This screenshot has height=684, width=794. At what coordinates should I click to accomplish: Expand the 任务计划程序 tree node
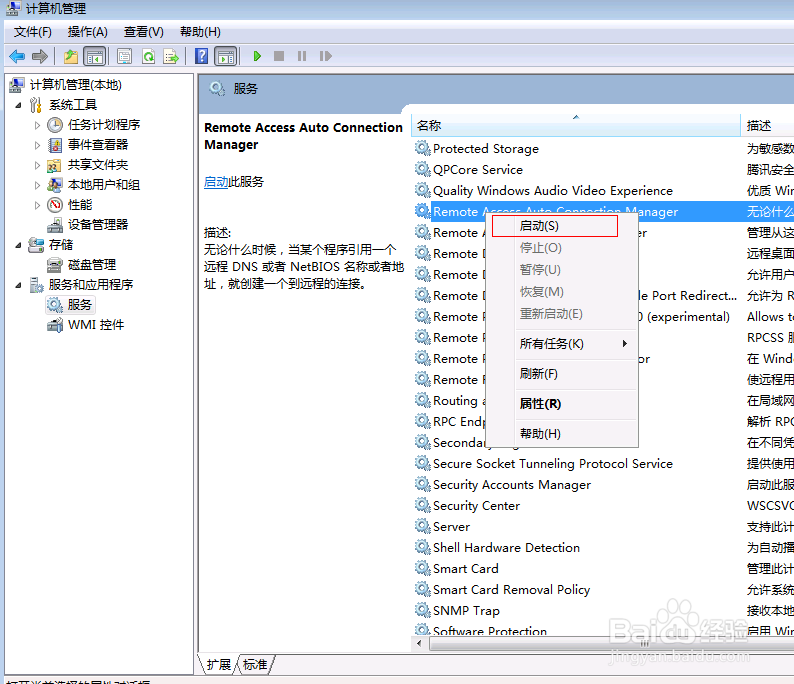click(x=37, y=125)
